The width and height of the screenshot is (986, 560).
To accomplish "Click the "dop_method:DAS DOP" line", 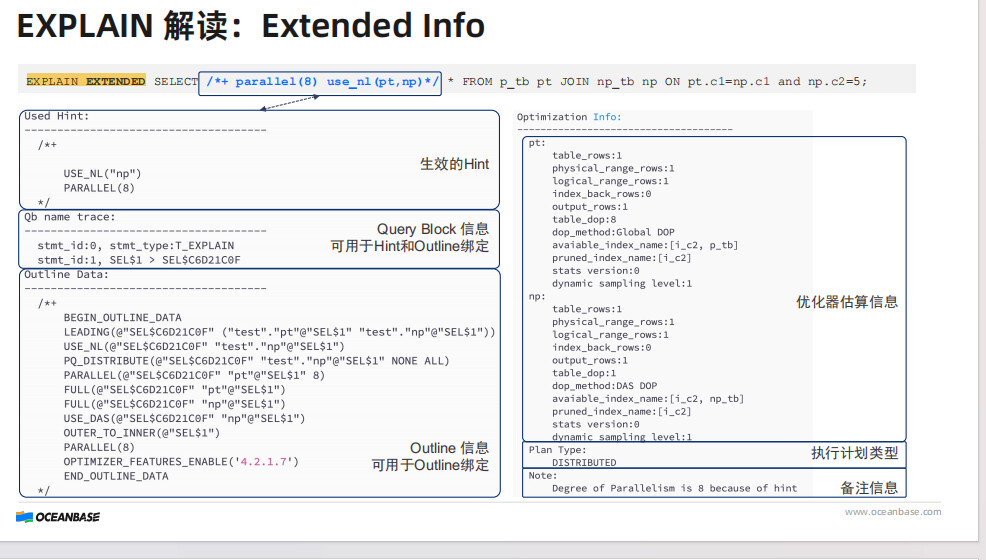I will (604, 385).
